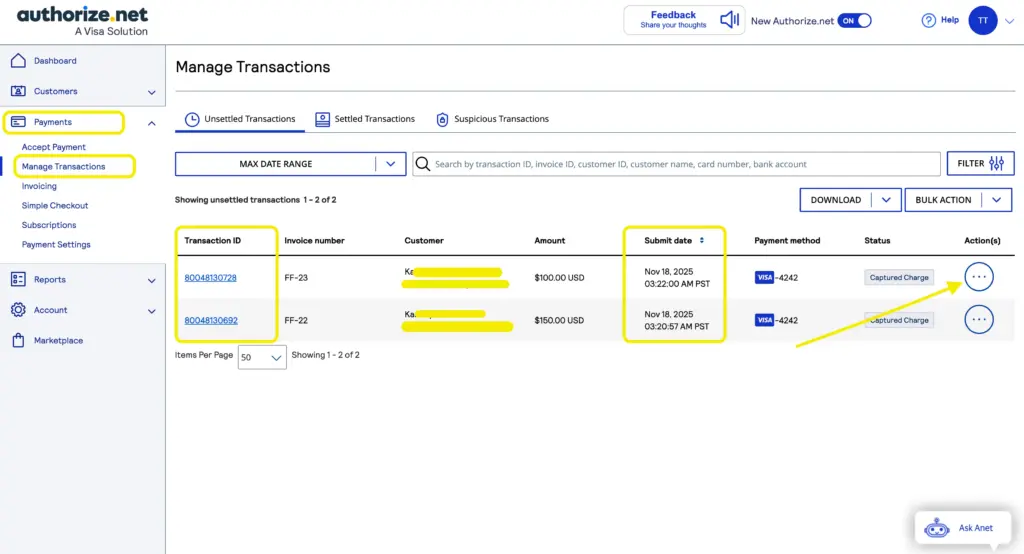1024x554 pixels.
Task: Click the Marketplace bag icon
Action: click(18, 340)
